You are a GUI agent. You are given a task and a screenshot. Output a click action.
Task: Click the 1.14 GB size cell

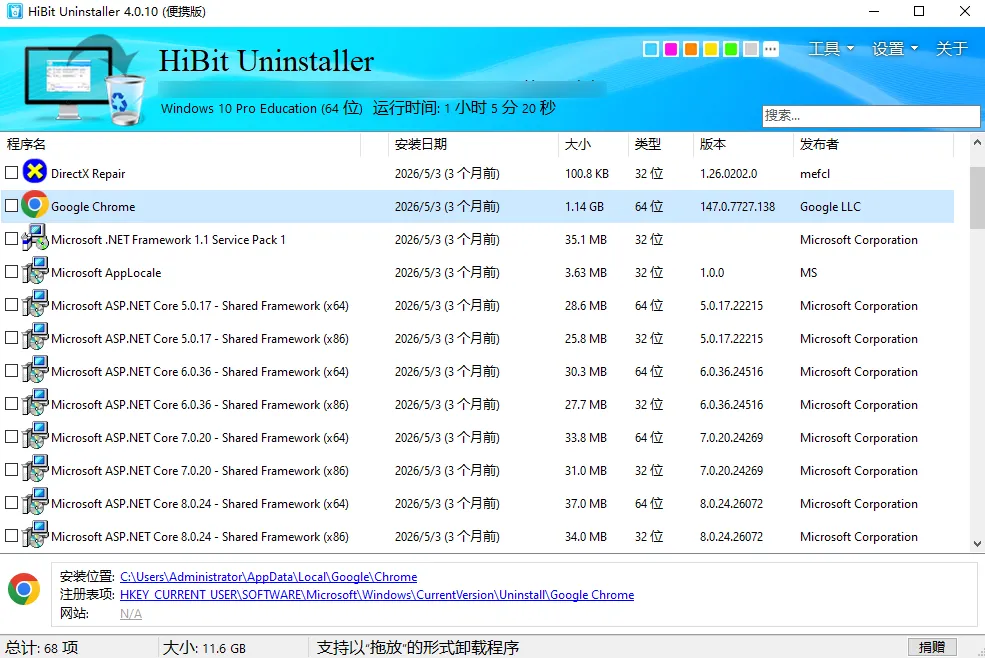(584, 207)
